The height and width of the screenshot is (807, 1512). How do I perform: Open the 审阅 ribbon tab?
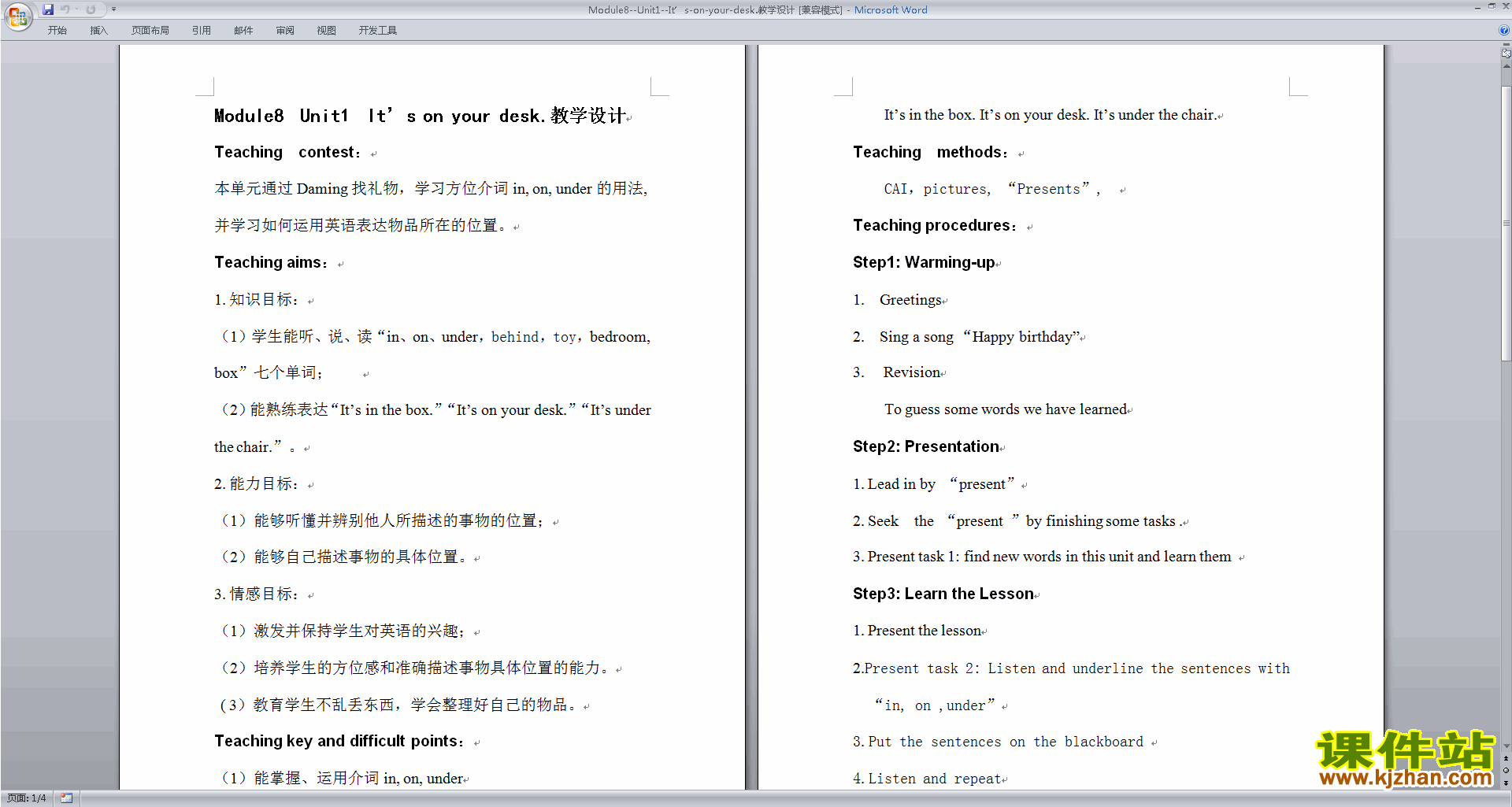[x=285, y=31]
